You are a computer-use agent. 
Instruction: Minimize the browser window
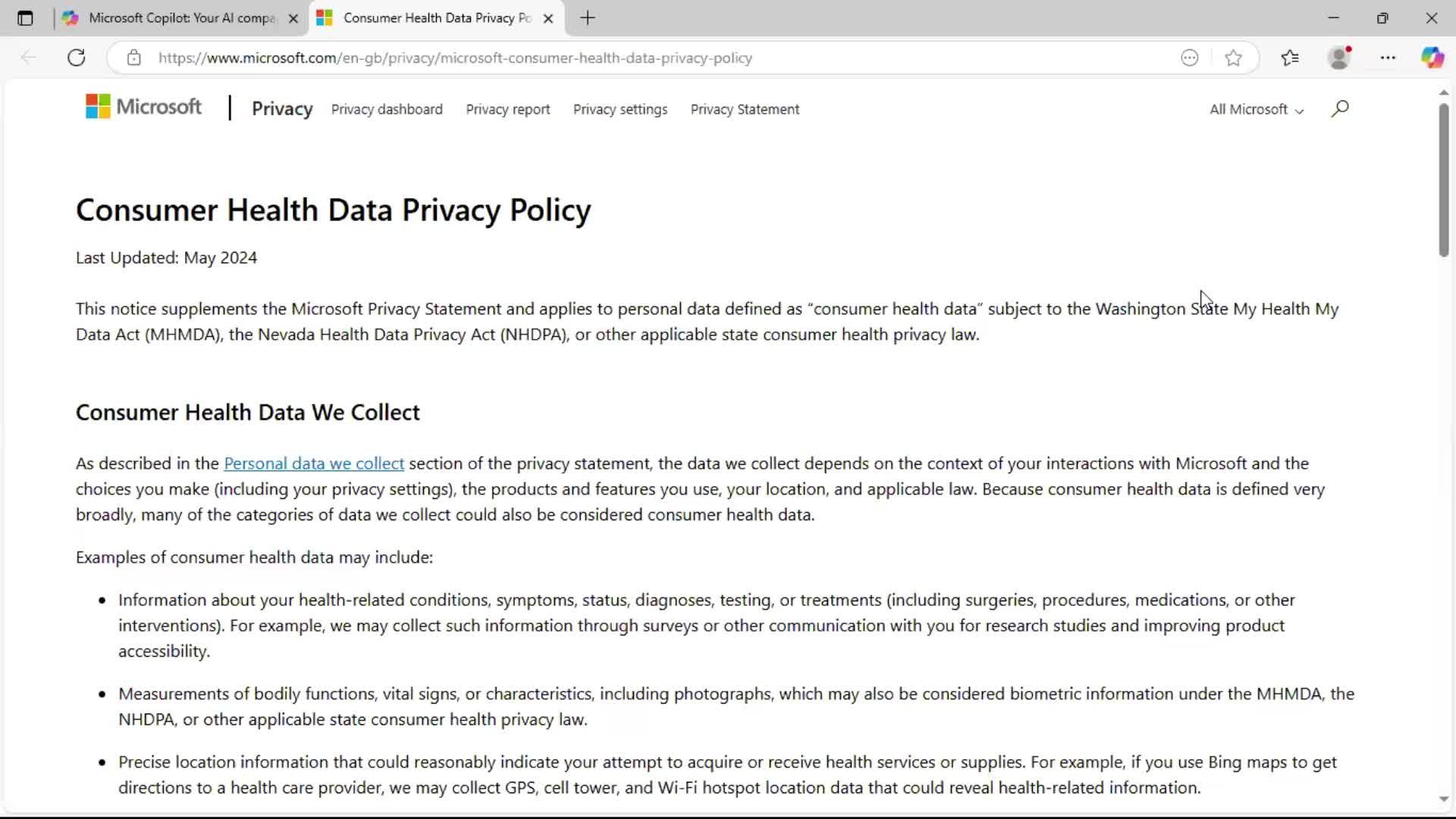[1334, 18]
